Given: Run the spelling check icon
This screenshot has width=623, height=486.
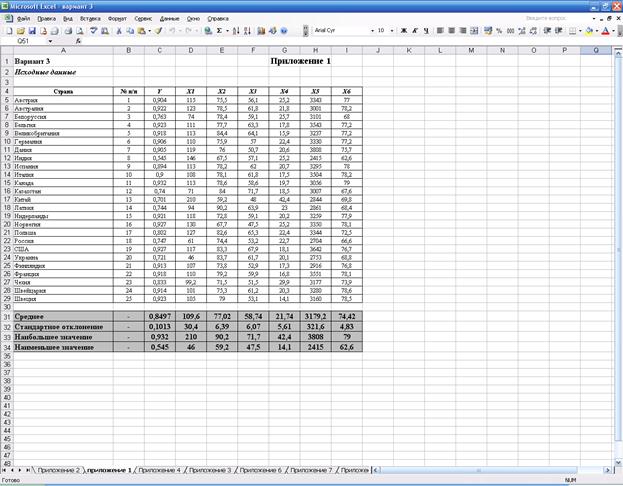Looking at the screenshot, I should point(93,31).
